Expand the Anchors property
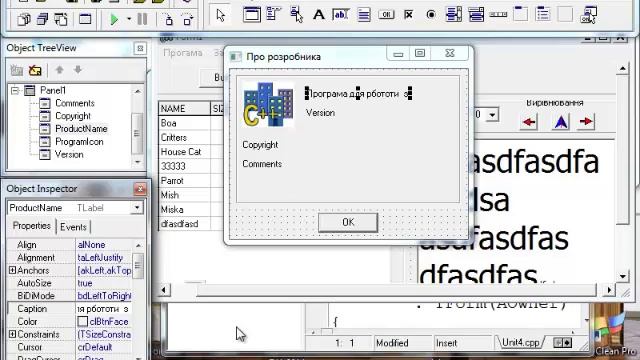 (x=12, y=270)
